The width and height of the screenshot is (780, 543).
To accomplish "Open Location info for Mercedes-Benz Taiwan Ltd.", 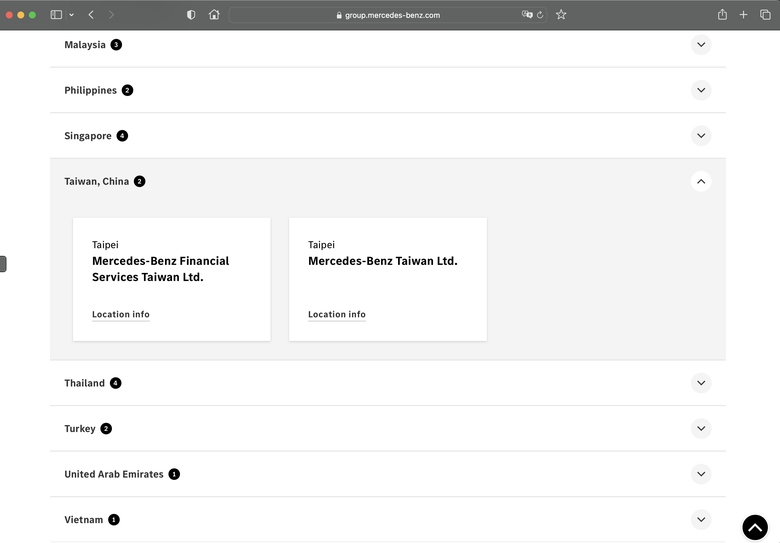I will point(337,314).
